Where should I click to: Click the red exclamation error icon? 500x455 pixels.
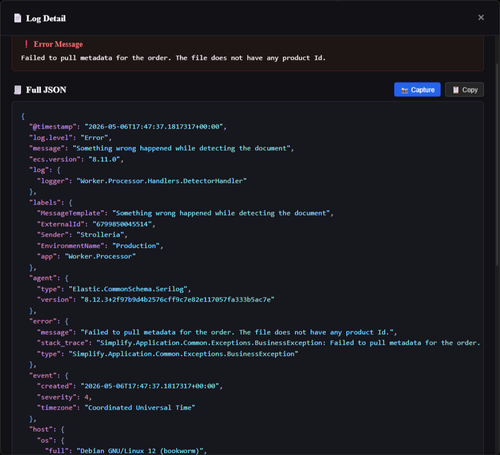tap(26, 44)
